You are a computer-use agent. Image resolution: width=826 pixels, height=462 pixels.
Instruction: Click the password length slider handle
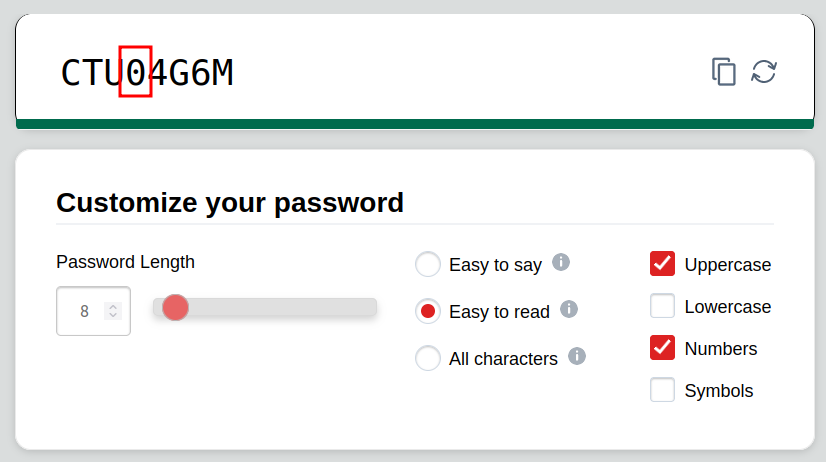pos(176,308)
